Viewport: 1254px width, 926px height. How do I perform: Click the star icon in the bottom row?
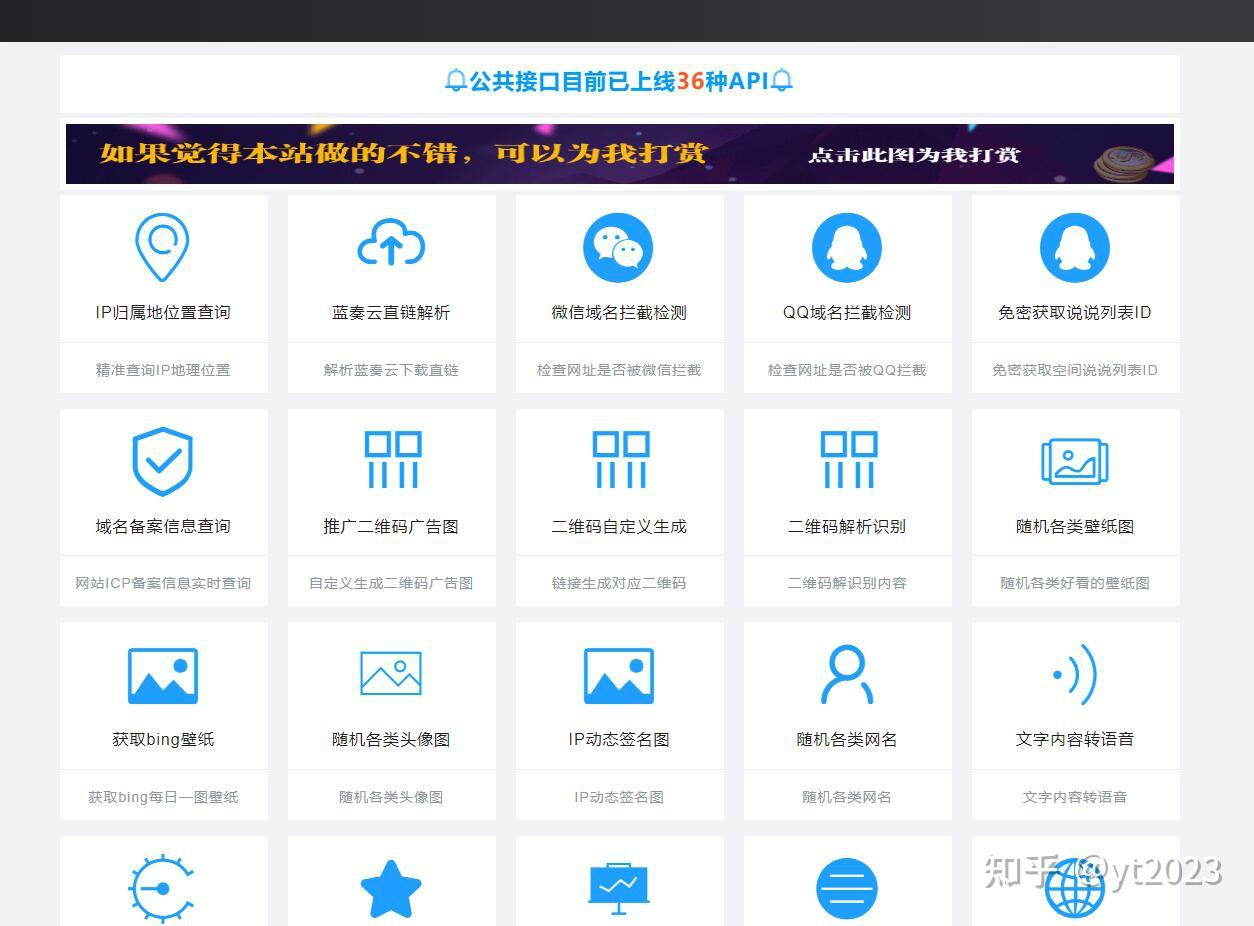pyautogui.click(x=391, y=886)
